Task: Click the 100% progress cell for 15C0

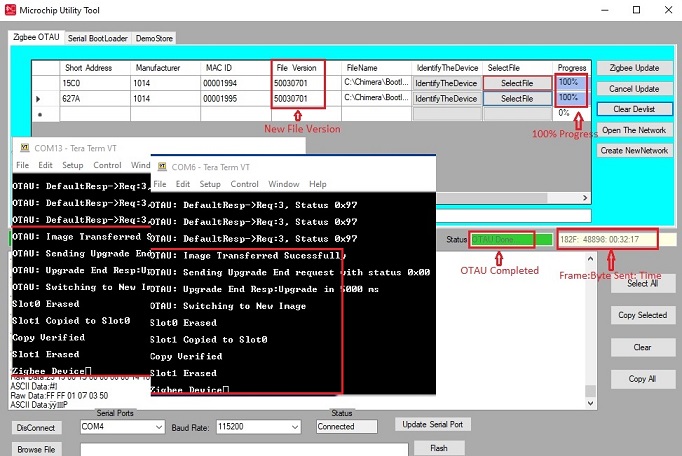Action: tap(571, 82)
